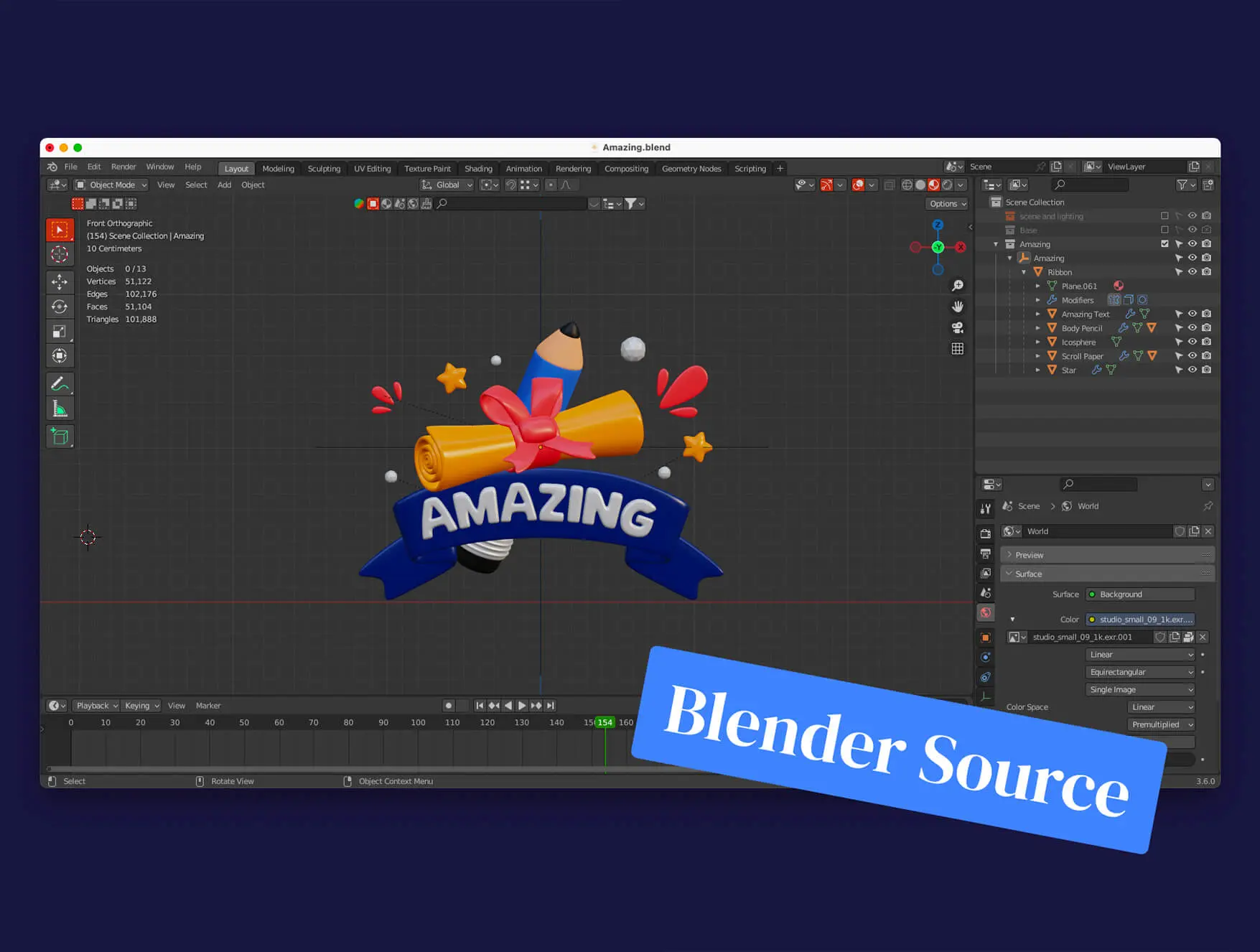Click the Add Cube tool icon
The width and height of the screenshot is (1260, 952).
(x=60, y=436)
